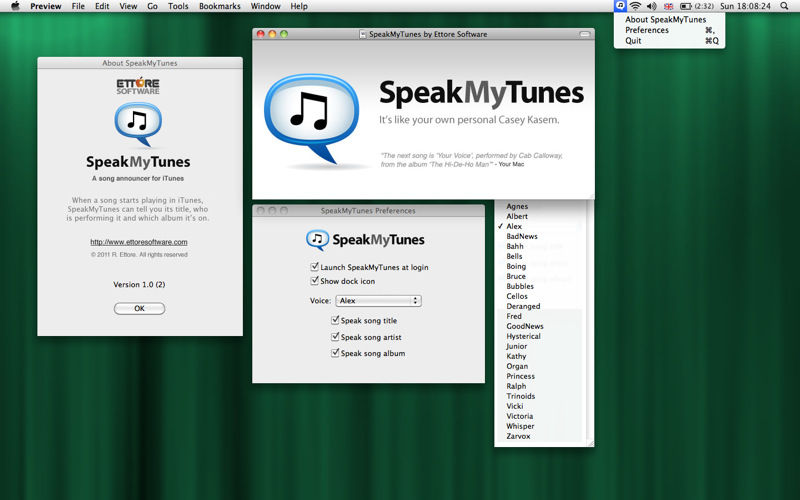
Task: Choose Preferences from status menu
Action: pyautogui.click(x=669, y=30)
